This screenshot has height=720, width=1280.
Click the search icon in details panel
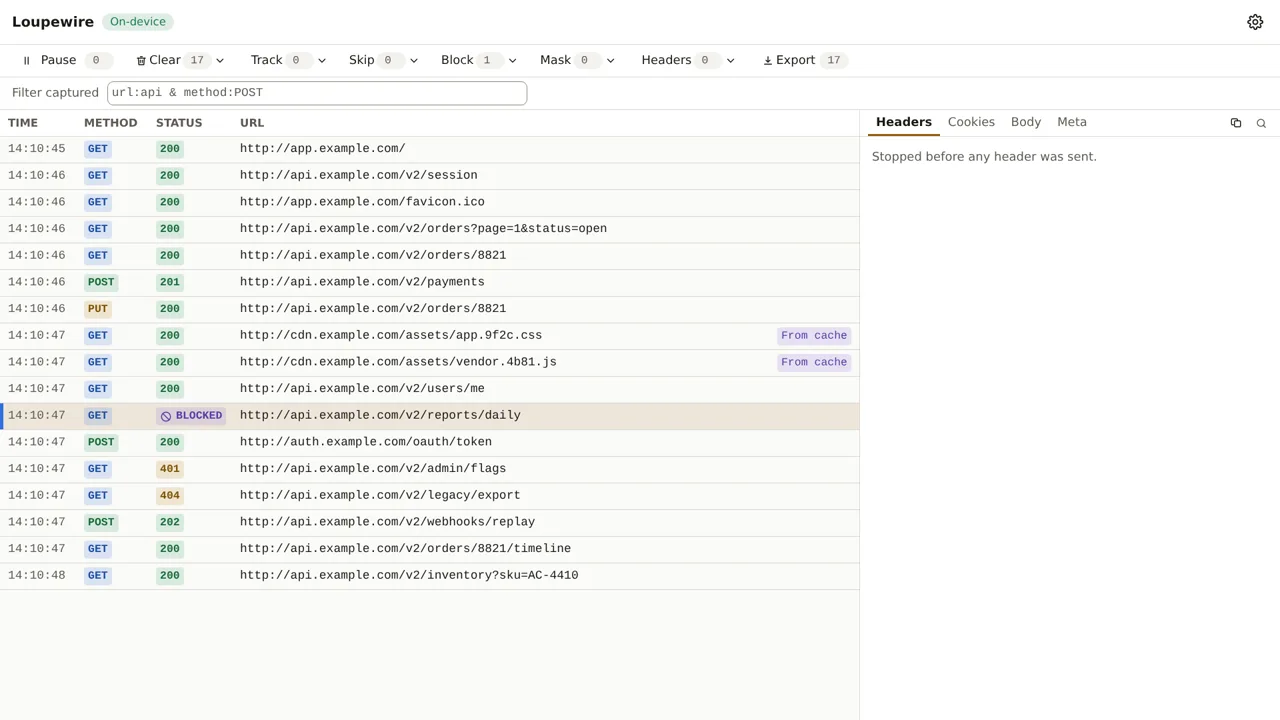(1261, 123)
